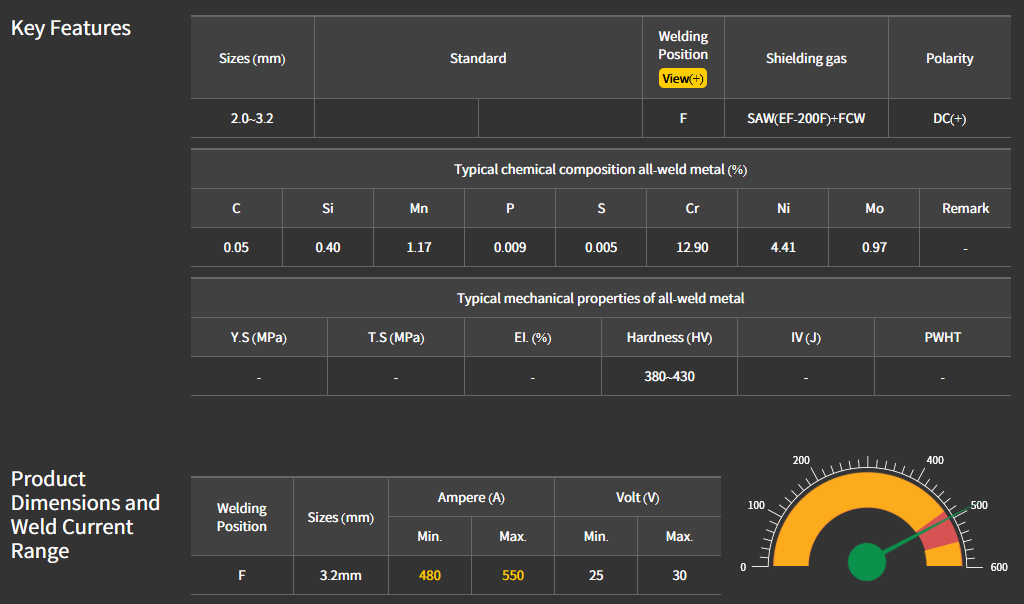Click the yellow View(+) button
Screen dimensions: 1024x604
tap(683, 78)
